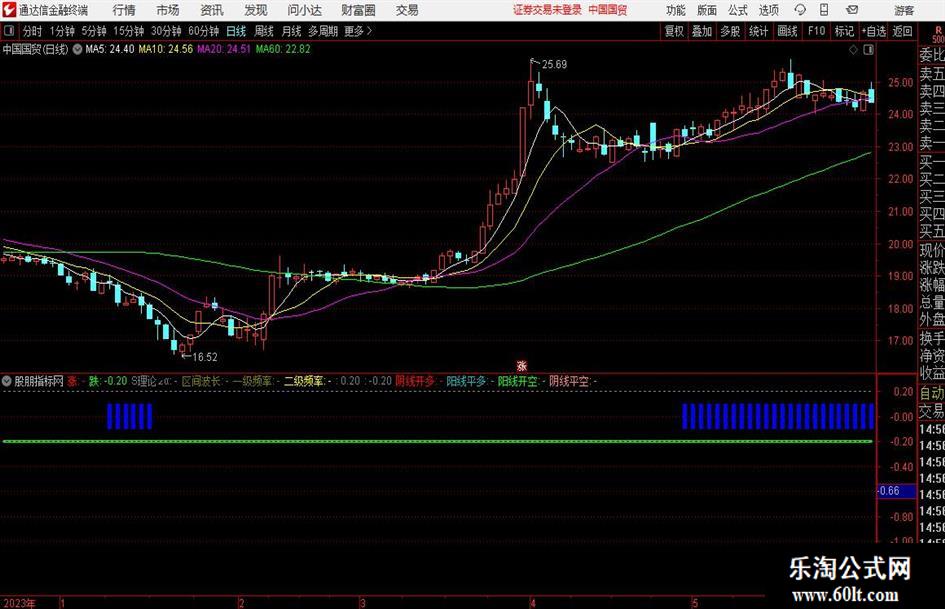Screen dimensions: 945x609
Task: Open the 功能 menu
Action: pyautogui.click(x=676, y=10)
